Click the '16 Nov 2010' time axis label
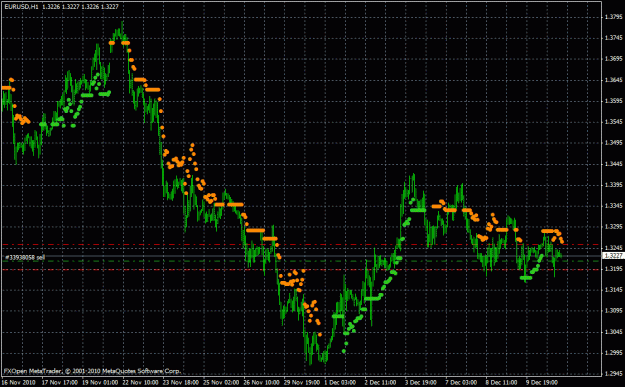This screenshot has height=387, width=625. pos(19,382)
